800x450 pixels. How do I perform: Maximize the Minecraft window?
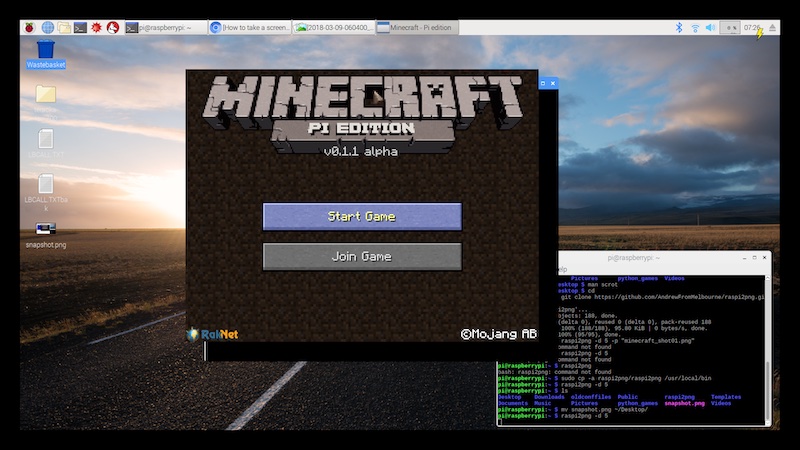[543, 83]
